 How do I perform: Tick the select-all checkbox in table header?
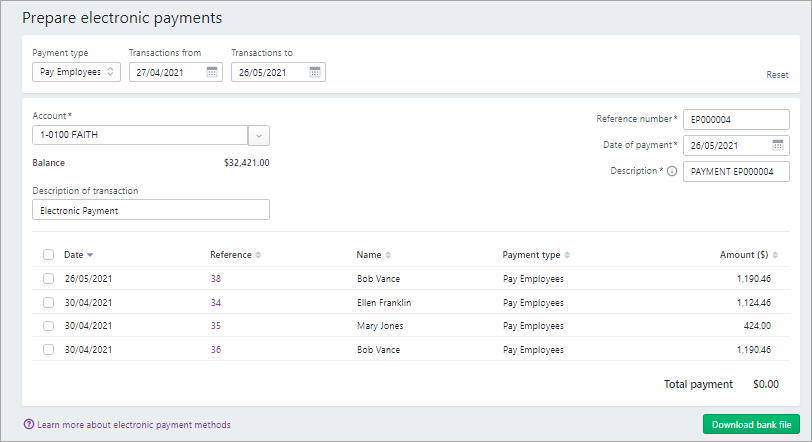click(49, 255)
